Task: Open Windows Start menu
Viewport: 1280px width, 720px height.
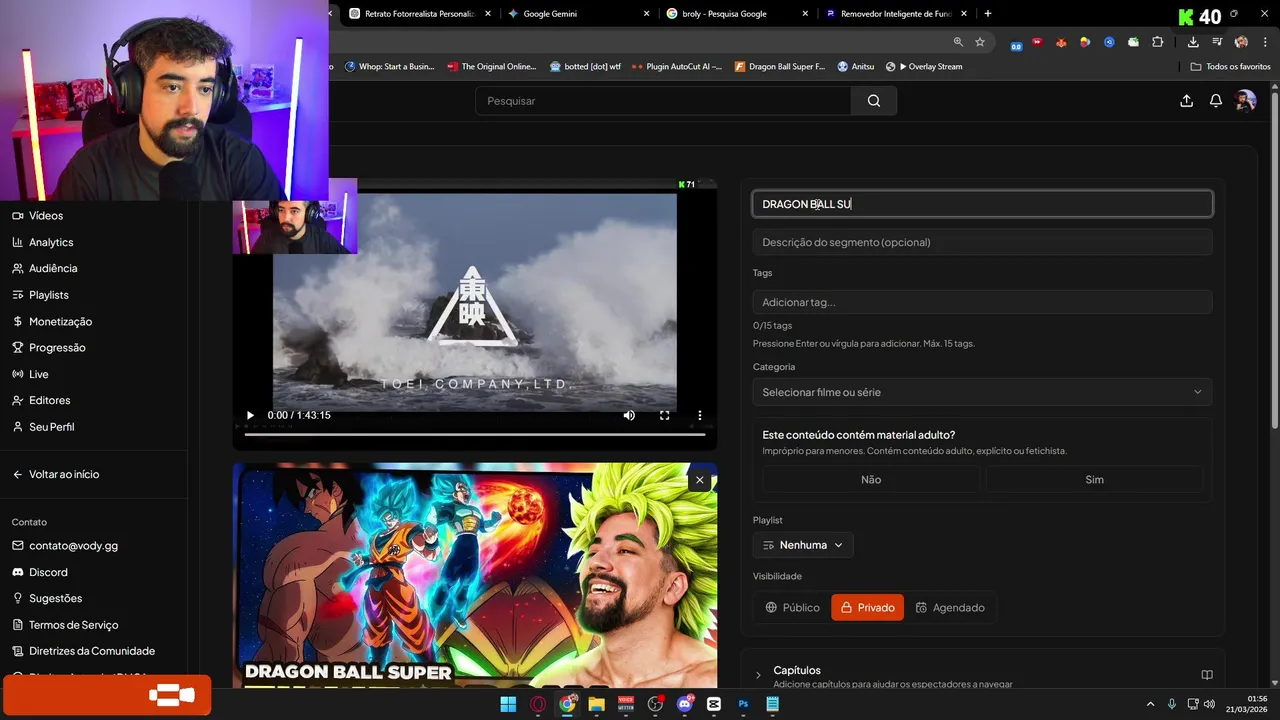Action: coord(508,704)
